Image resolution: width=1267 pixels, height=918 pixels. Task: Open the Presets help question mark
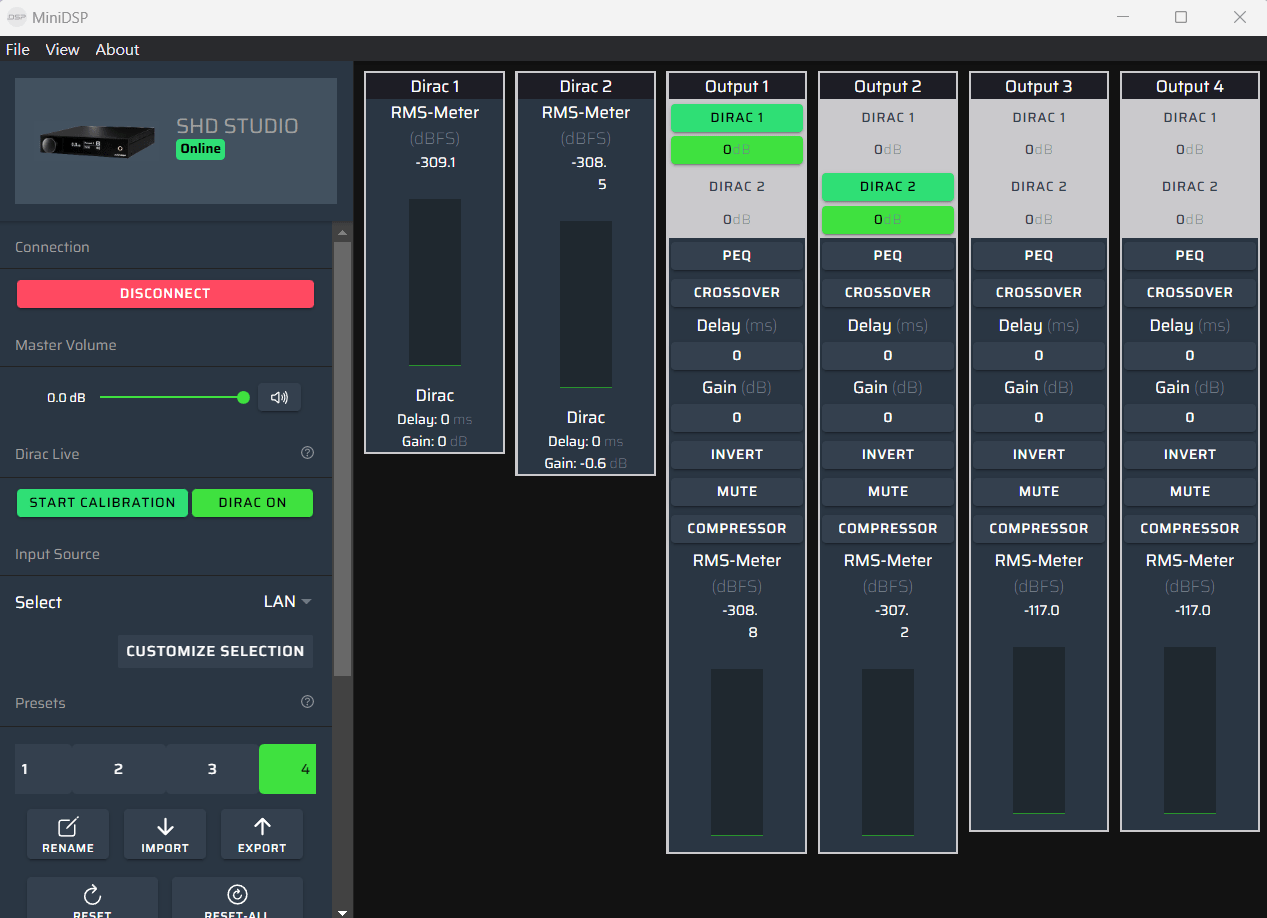[308, 702]
